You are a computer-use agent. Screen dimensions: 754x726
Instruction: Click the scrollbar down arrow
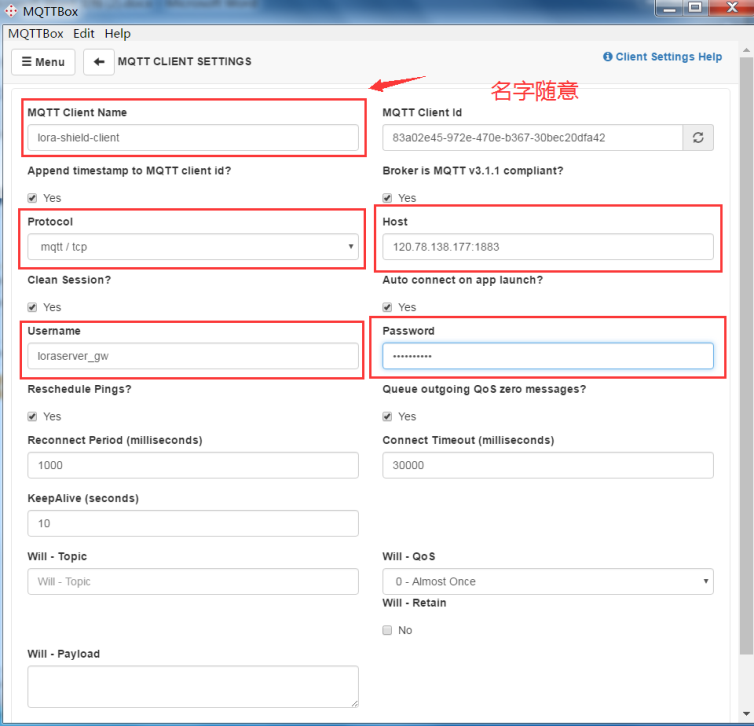click(x=746, y=714)
